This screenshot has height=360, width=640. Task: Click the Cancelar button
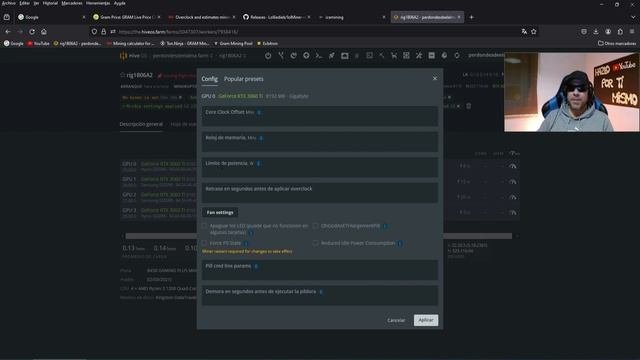pos(396,320)
